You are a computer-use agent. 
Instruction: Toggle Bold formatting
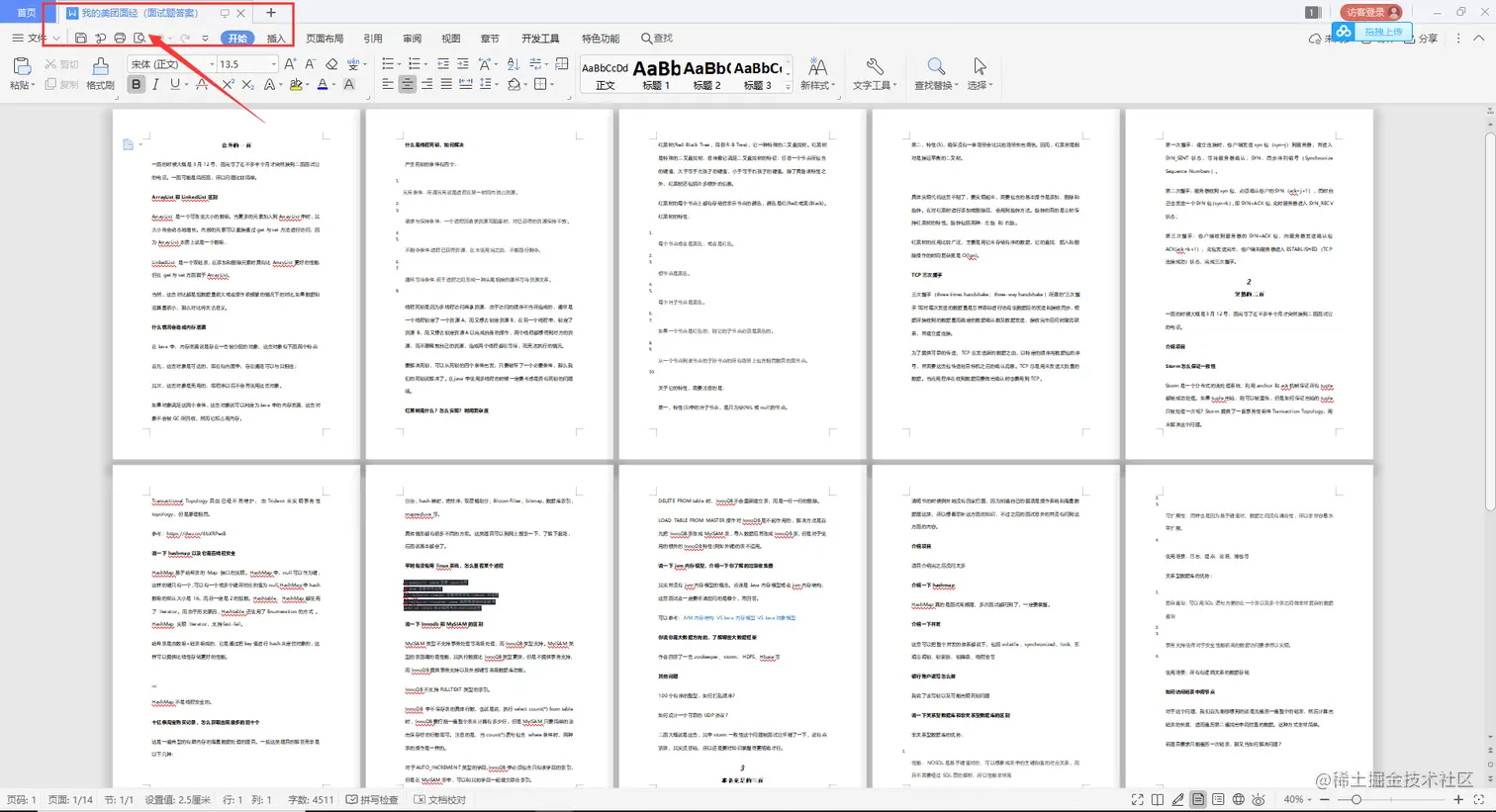(x=137, y=85)
